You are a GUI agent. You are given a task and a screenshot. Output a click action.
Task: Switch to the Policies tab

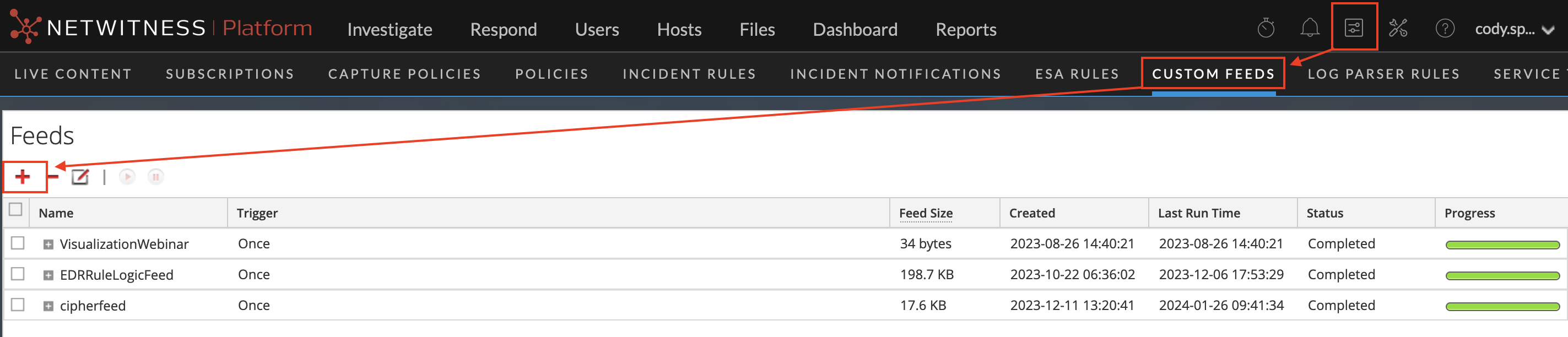coord(551,74)
